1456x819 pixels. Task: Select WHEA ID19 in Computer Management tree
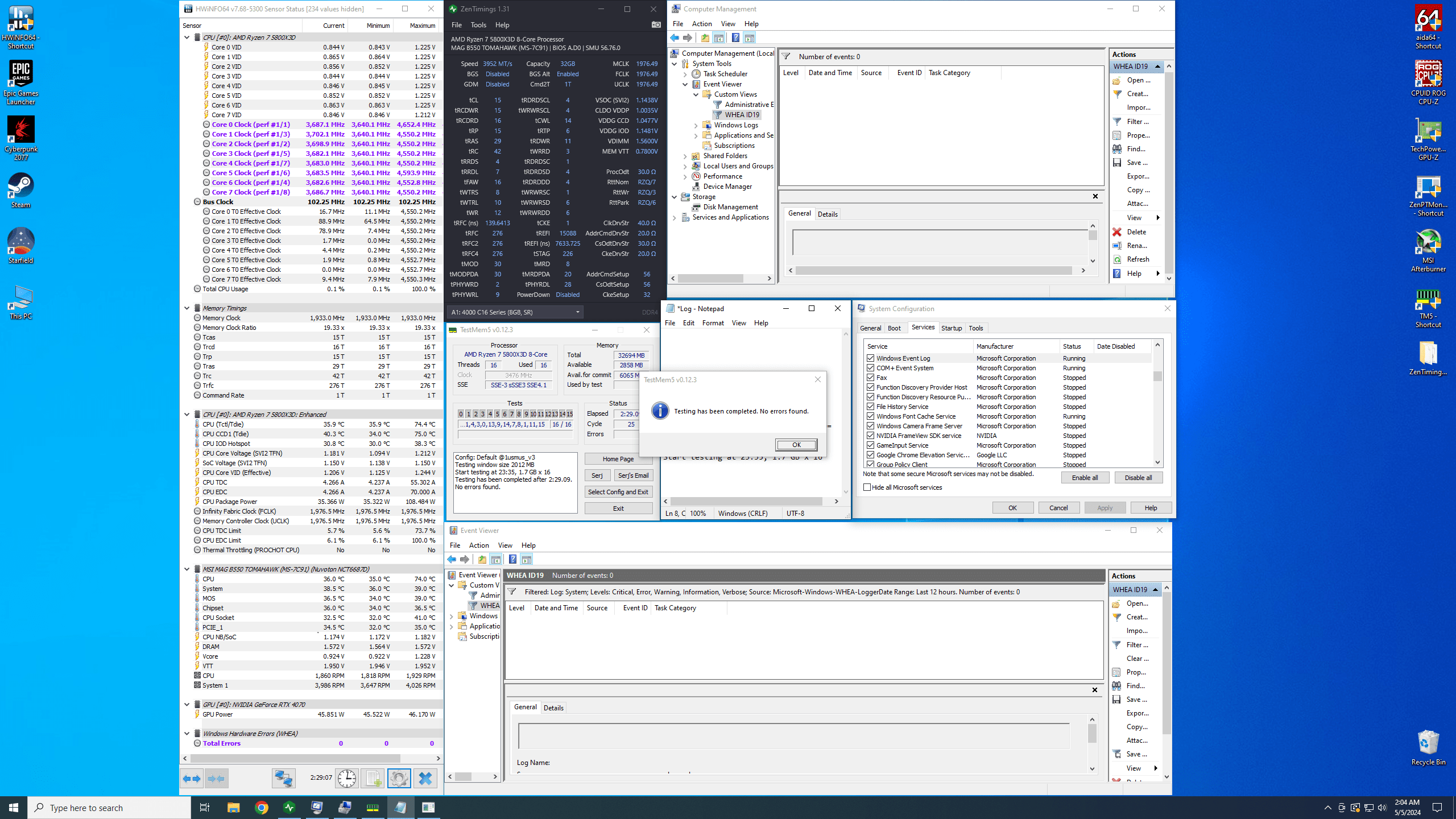pyautogui.click(x=742, y=115)
